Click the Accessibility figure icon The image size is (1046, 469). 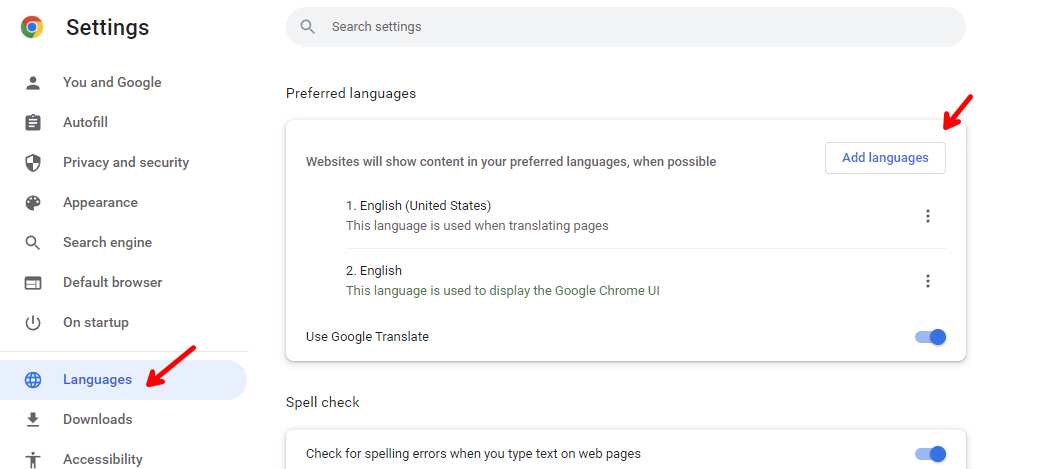pyautogui.click(x=33, y=460)
